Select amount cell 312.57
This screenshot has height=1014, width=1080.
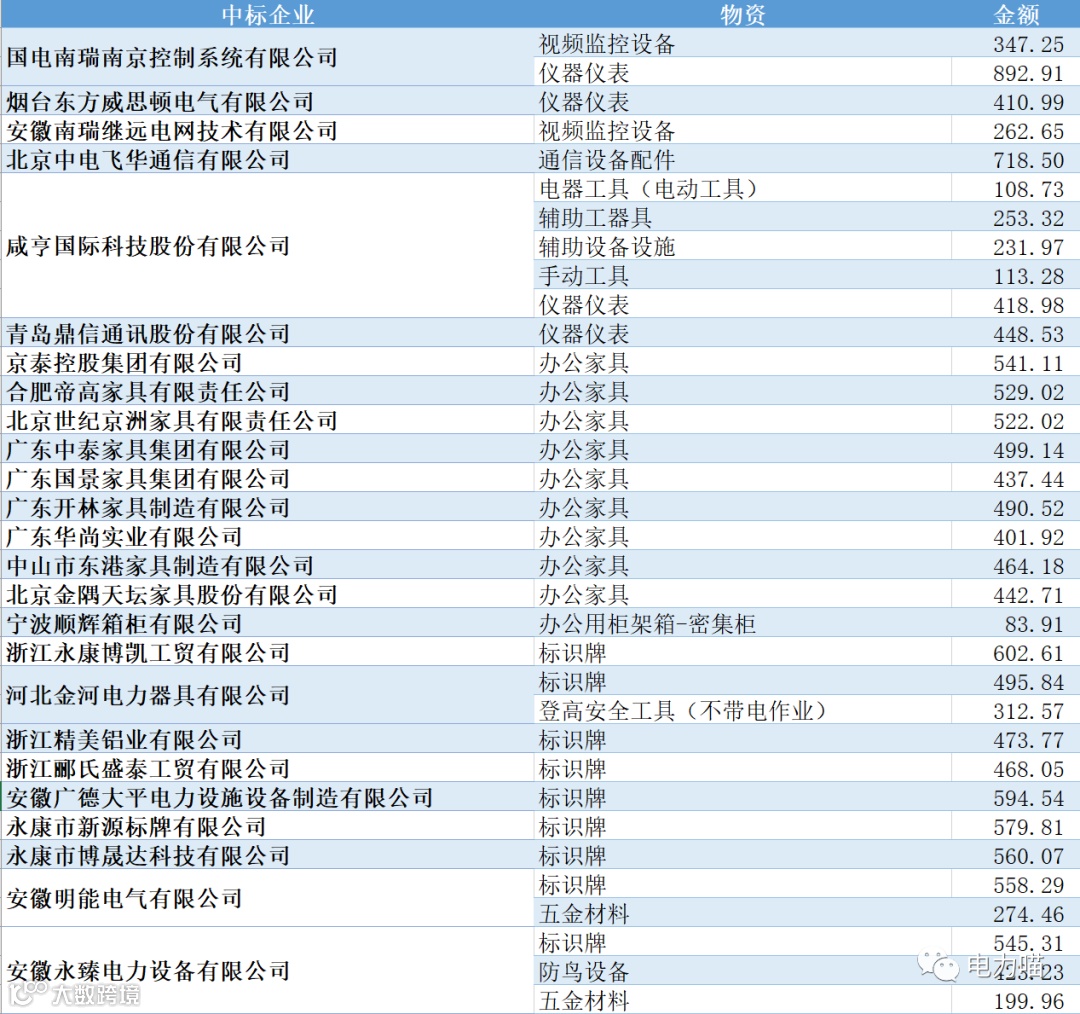[1015, 710]
